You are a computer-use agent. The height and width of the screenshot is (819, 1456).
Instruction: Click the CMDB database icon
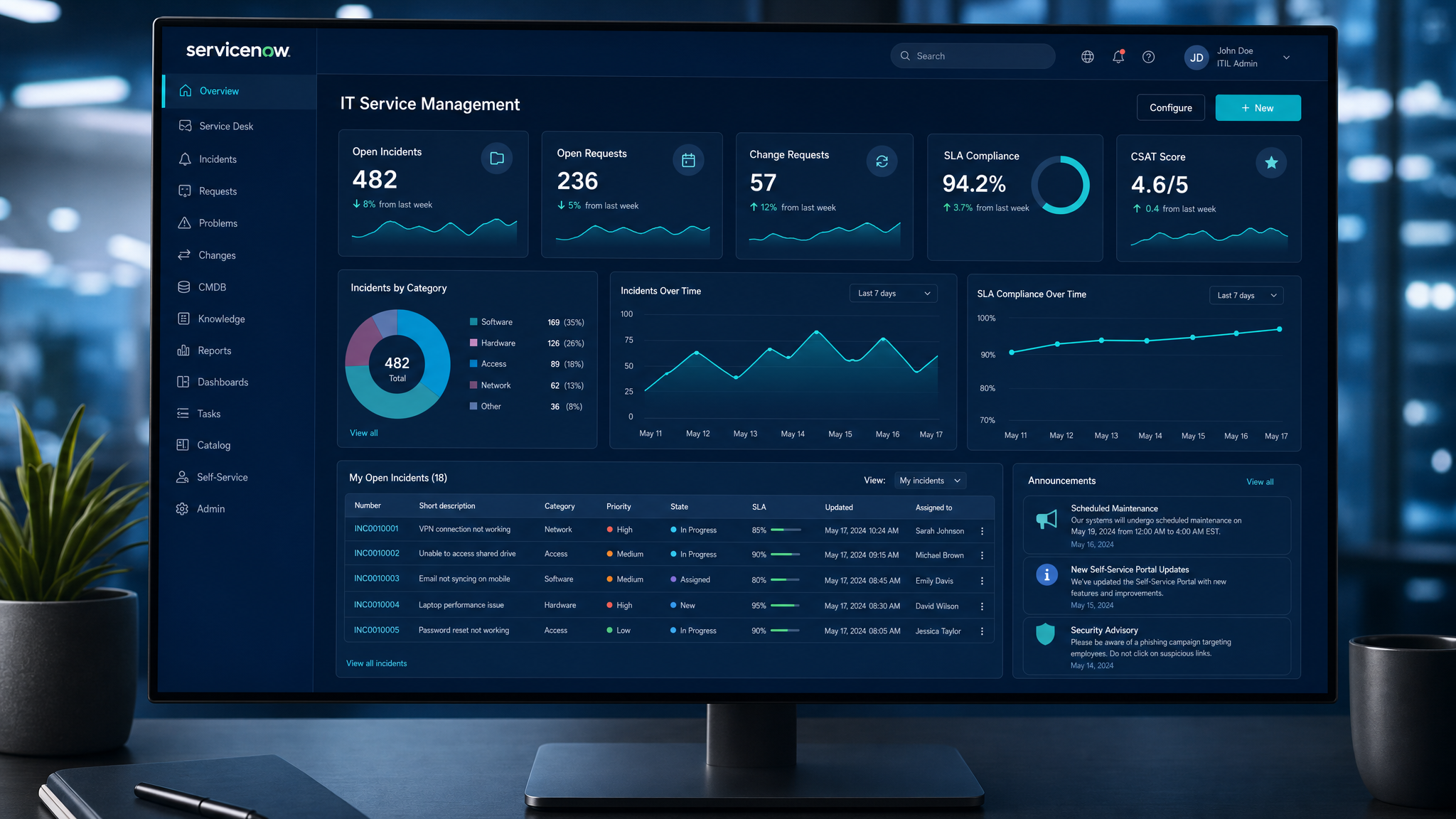point(184,287)
